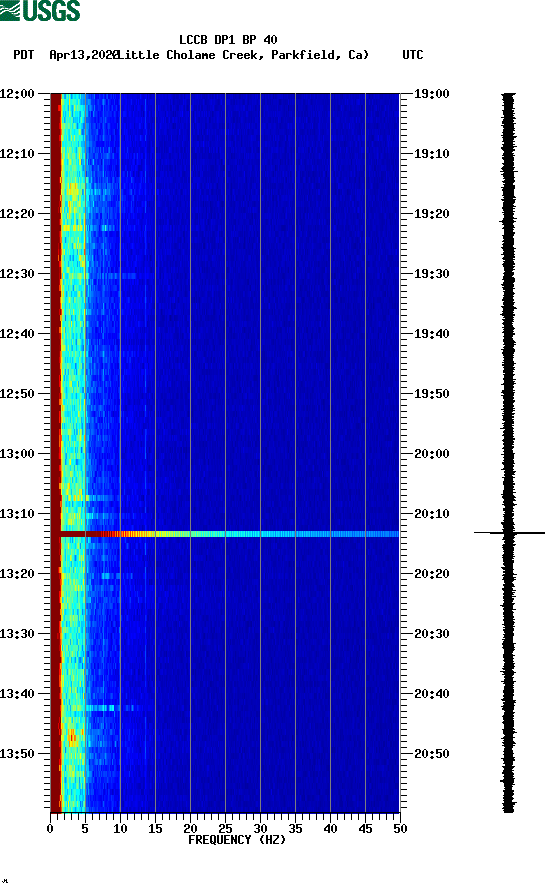Click the 20:30 UTC time label

click(431, 634)
